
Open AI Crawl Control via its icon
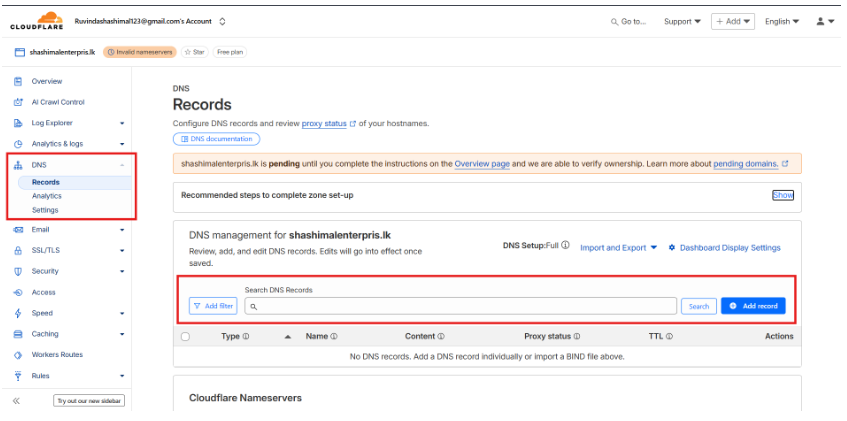point(18,102)
